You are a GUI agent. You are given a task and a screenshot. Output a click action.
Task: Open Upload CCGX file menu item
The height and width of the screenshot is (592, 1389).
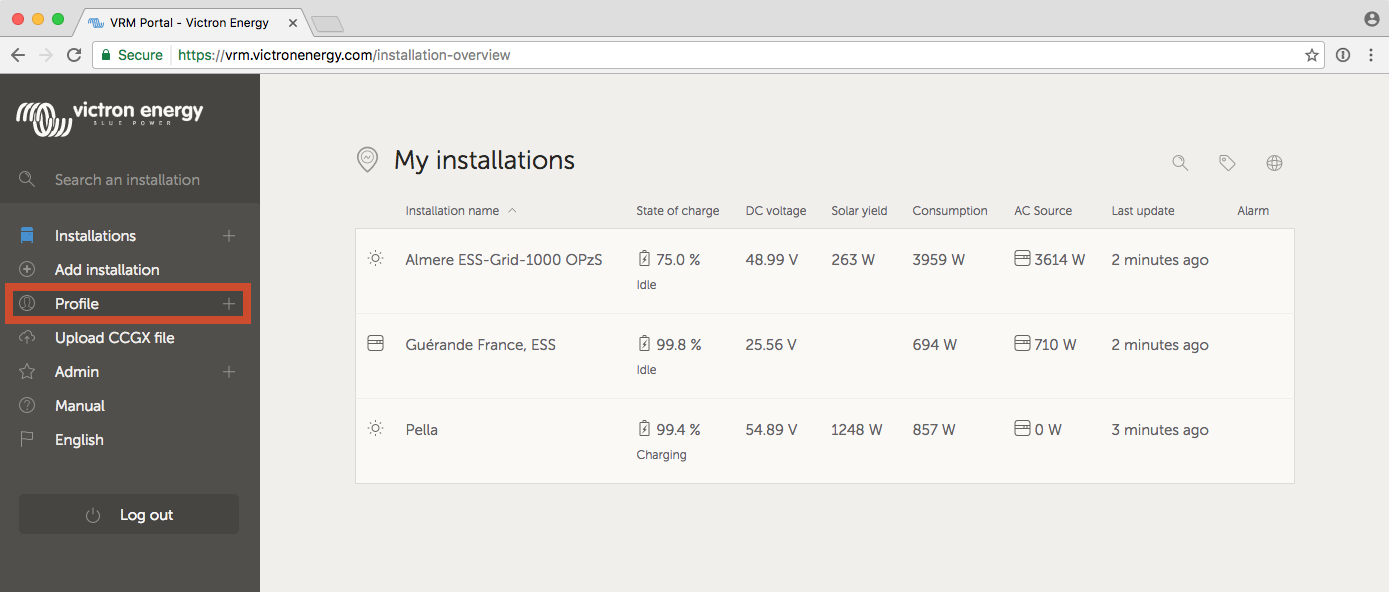pyautogui.click(x=114, y=338)
